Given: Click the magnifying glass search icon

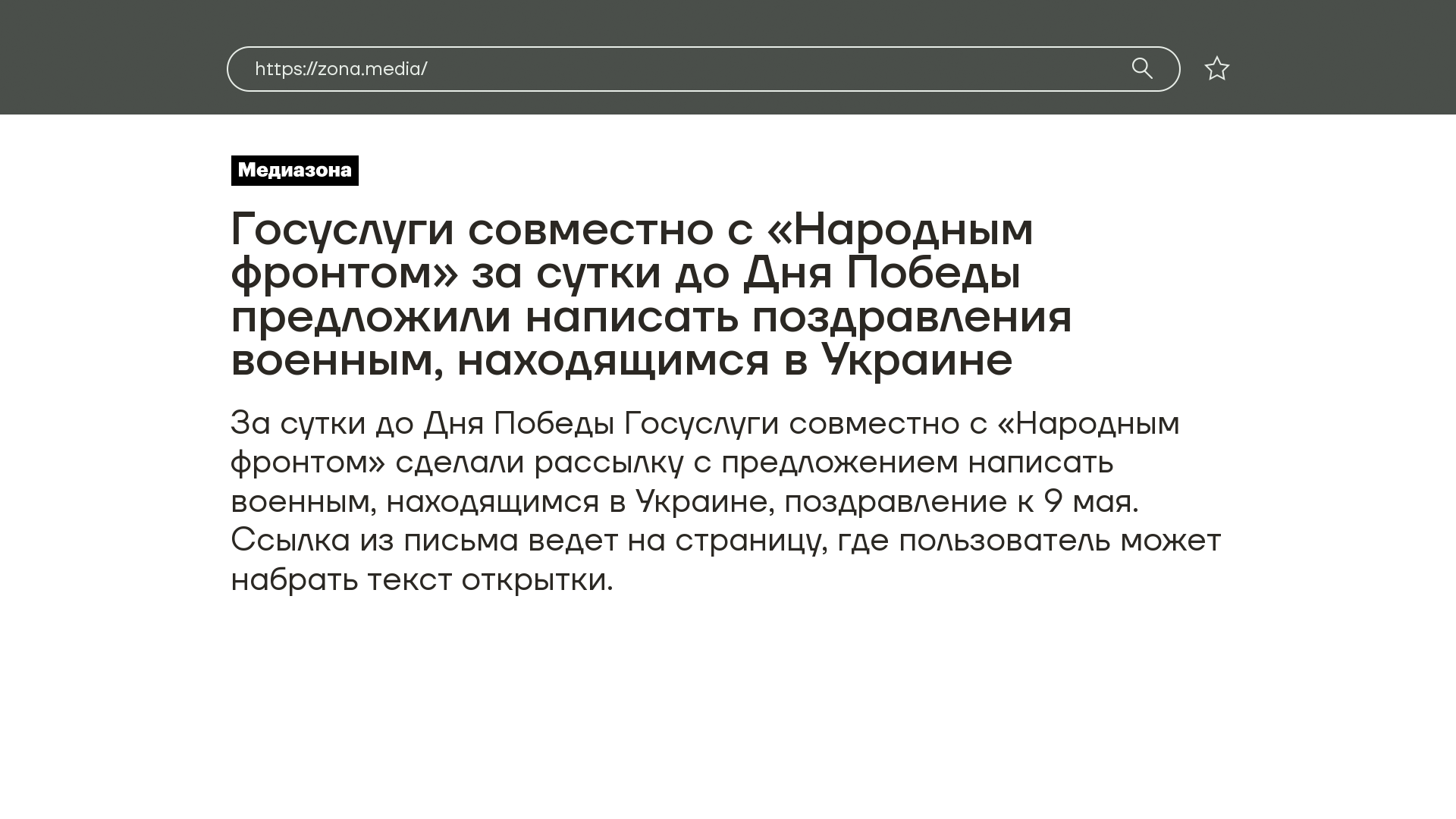Looking at the screenshot, I should [1142, 68].
